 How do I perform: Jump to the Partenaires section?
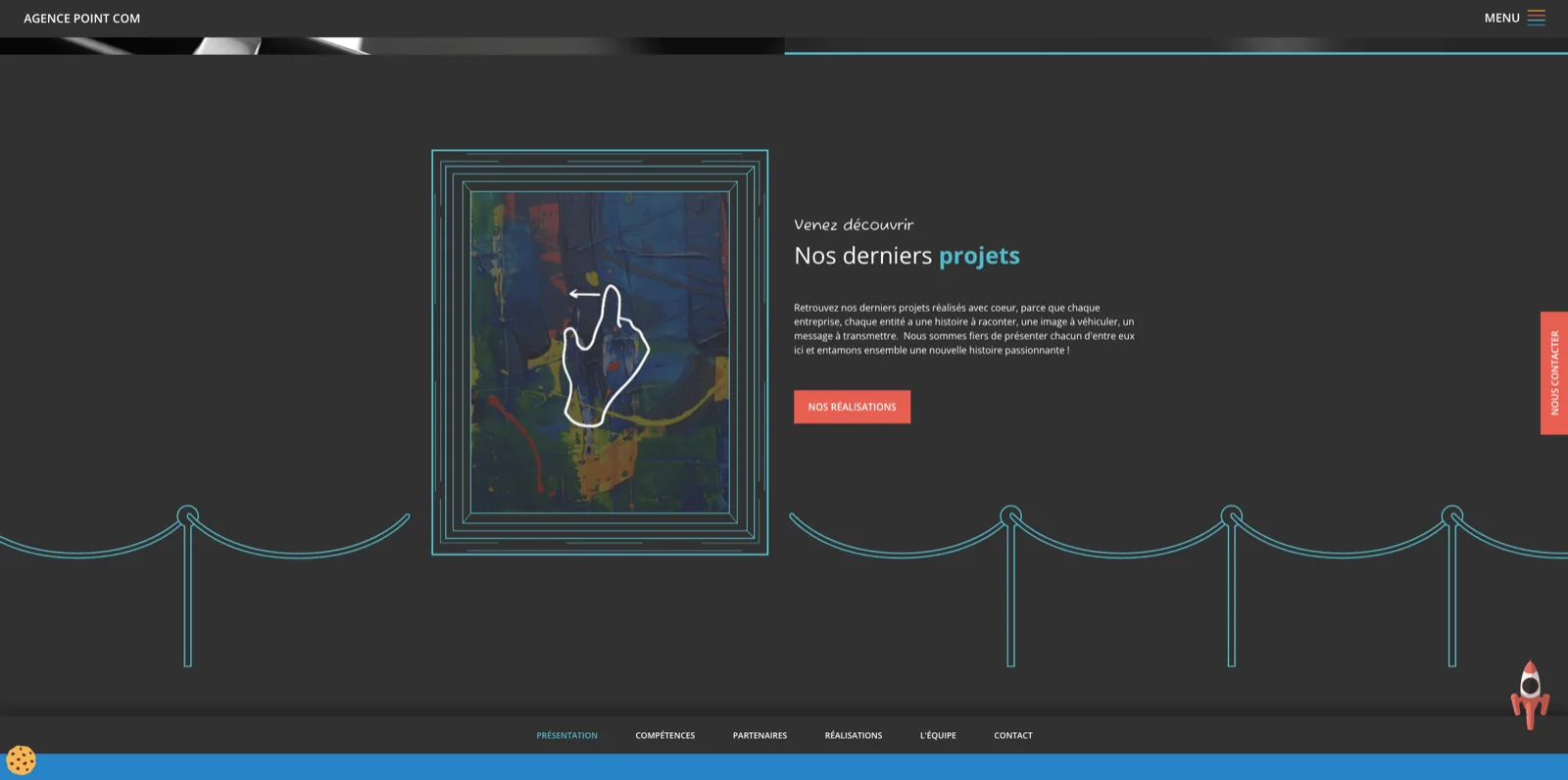click(759, 735)
